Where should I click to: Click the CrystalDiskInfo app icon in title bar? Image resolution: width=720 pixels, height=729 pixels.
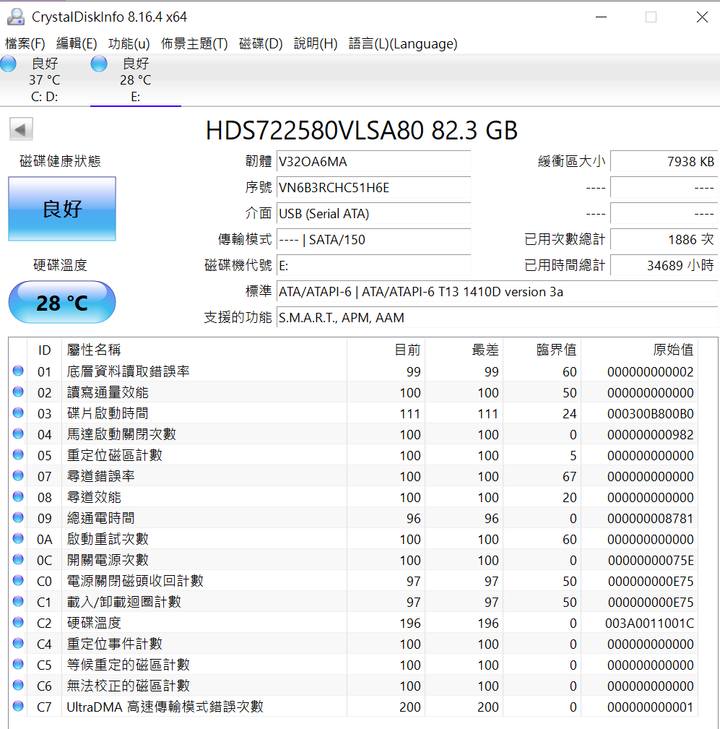(x=15, y=17)
